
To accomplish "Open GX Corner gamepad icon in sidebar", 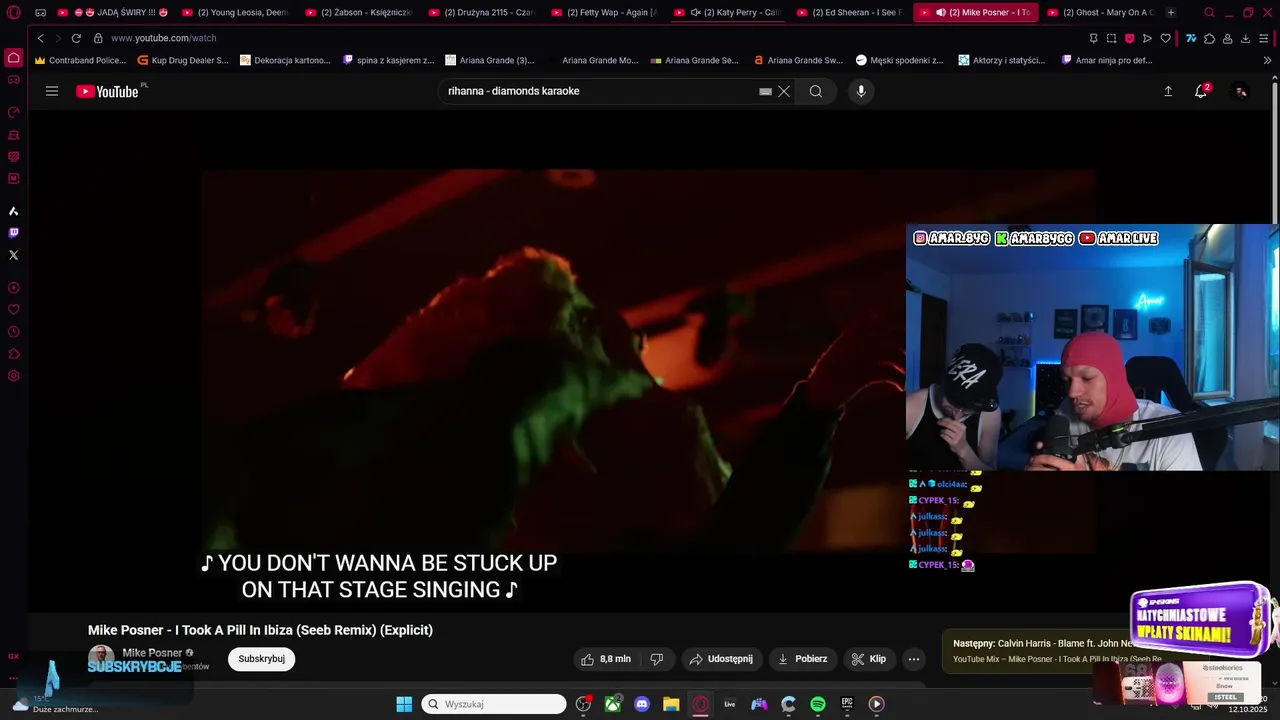I will [x=13, y=79].
